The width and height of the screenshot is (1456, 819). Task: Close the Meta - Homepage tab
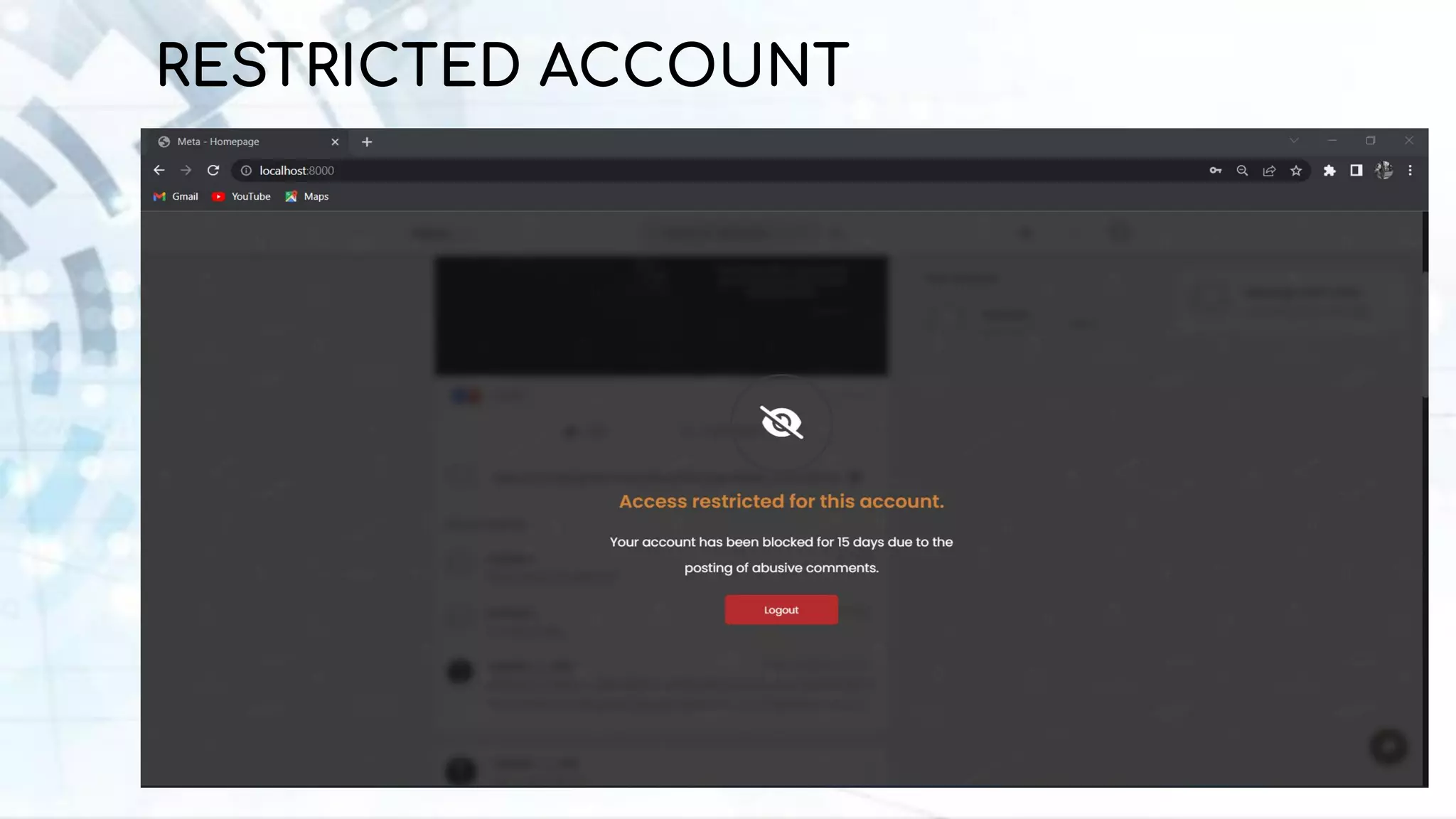click(x=335, y=142)
